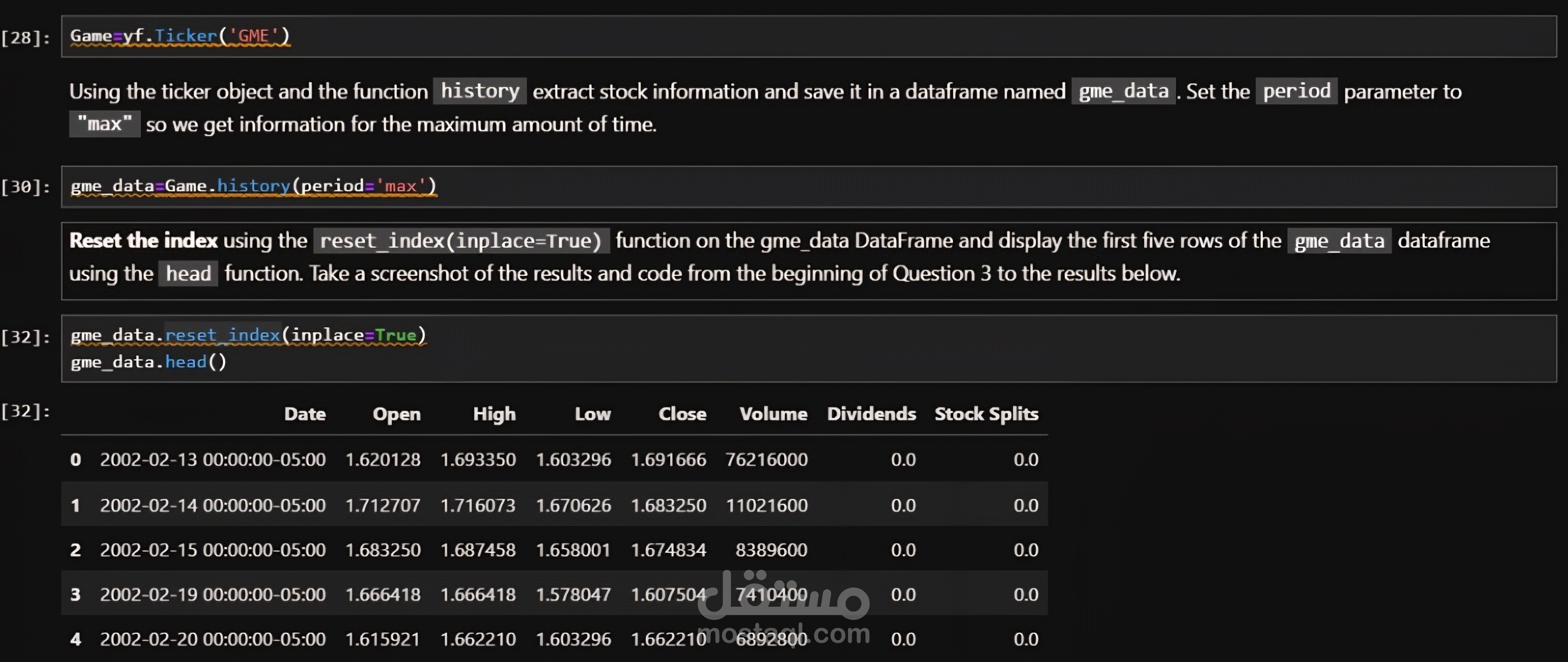Click the code cell containing Game=yf.Ticker('GME')

click(809, 36)
